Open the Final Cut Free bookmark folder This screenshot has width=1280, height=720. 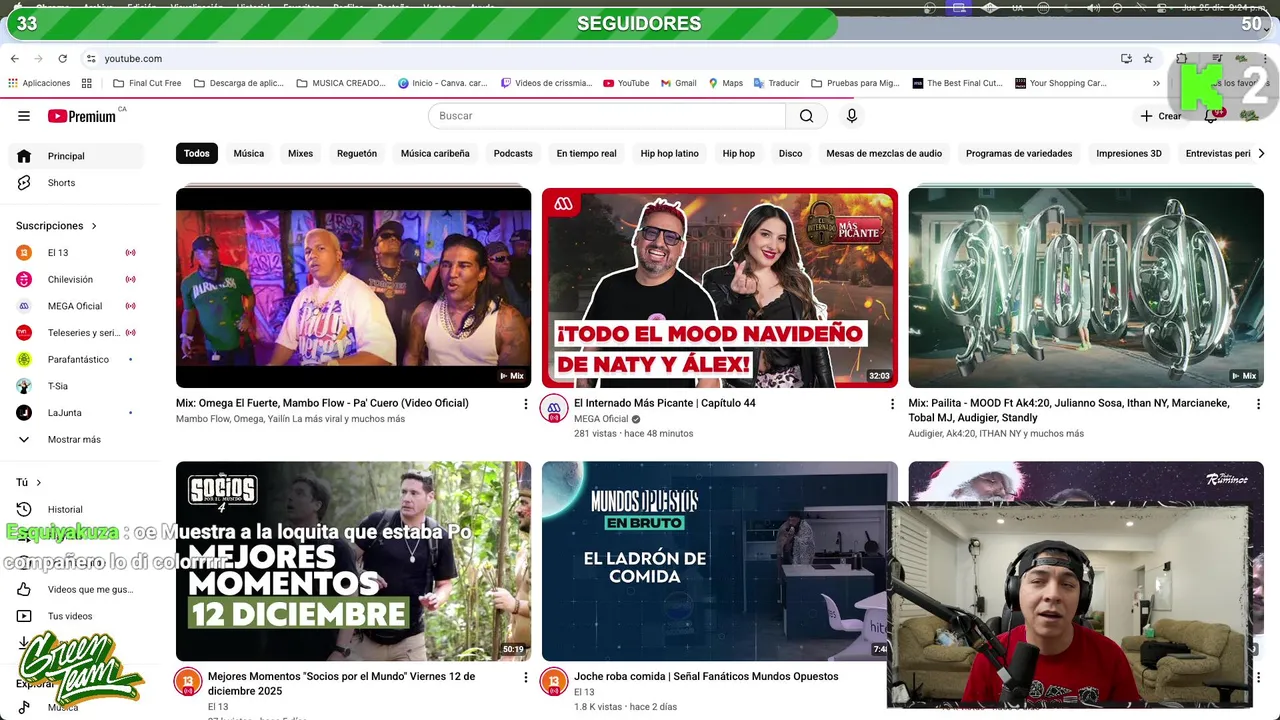point(147,83)
